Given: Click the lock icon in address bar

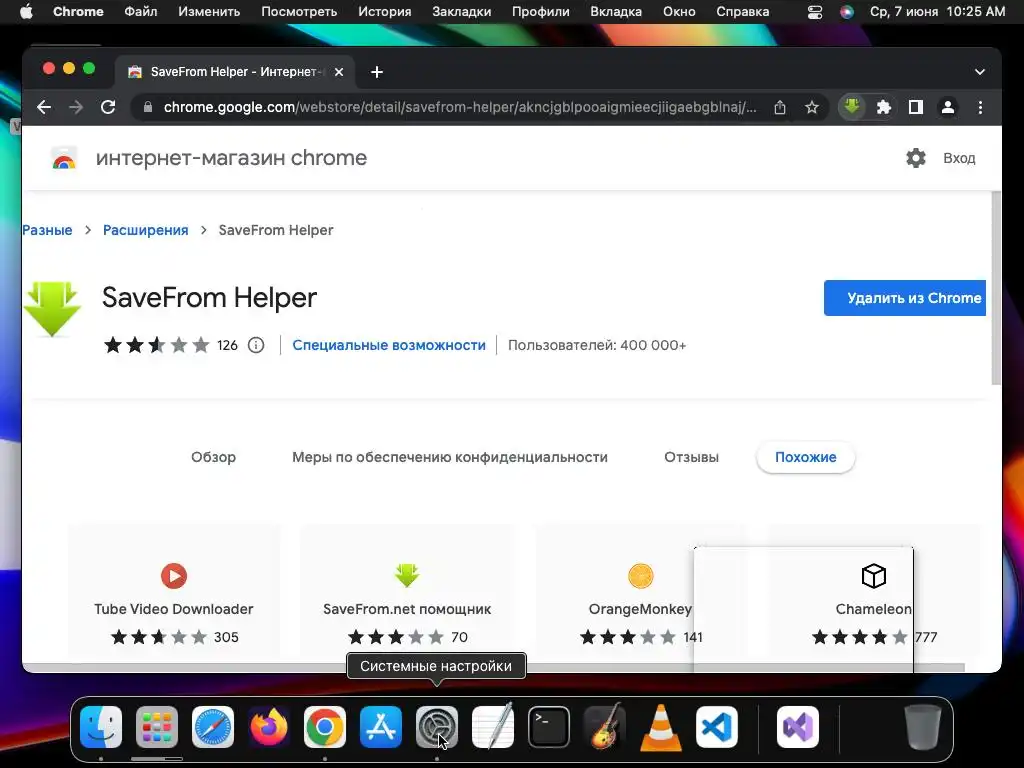Looking at the screenshot, I should point(148,107).
